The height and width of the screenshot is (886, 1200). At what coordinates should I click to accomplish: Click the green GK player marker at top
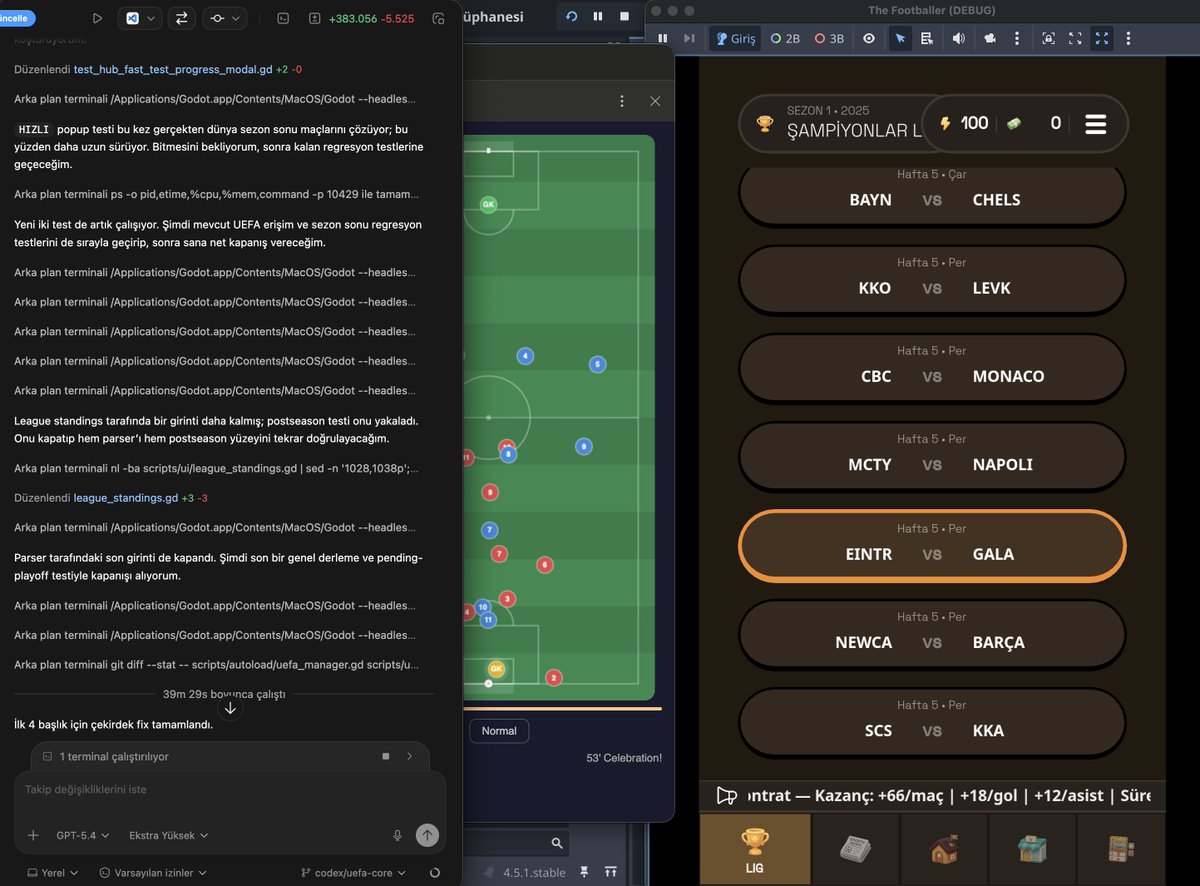click(488, 204)
